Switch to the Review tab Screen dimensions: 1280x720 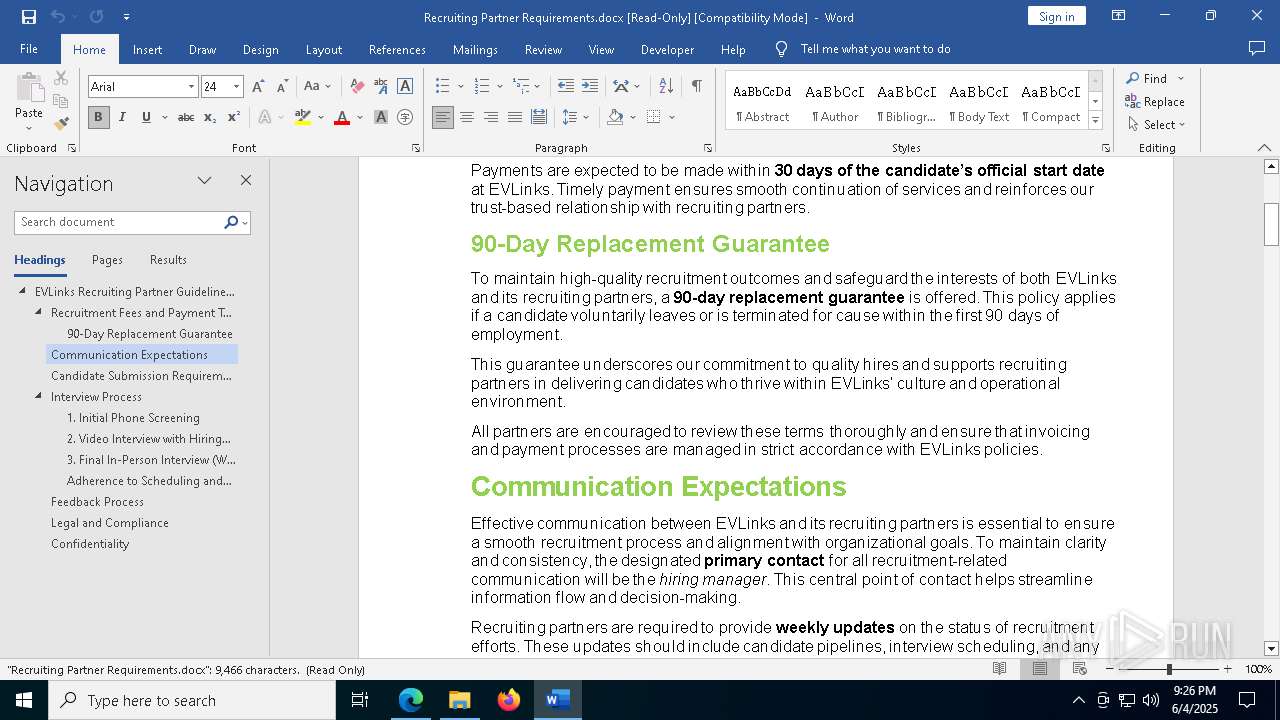tap(543, 49)
